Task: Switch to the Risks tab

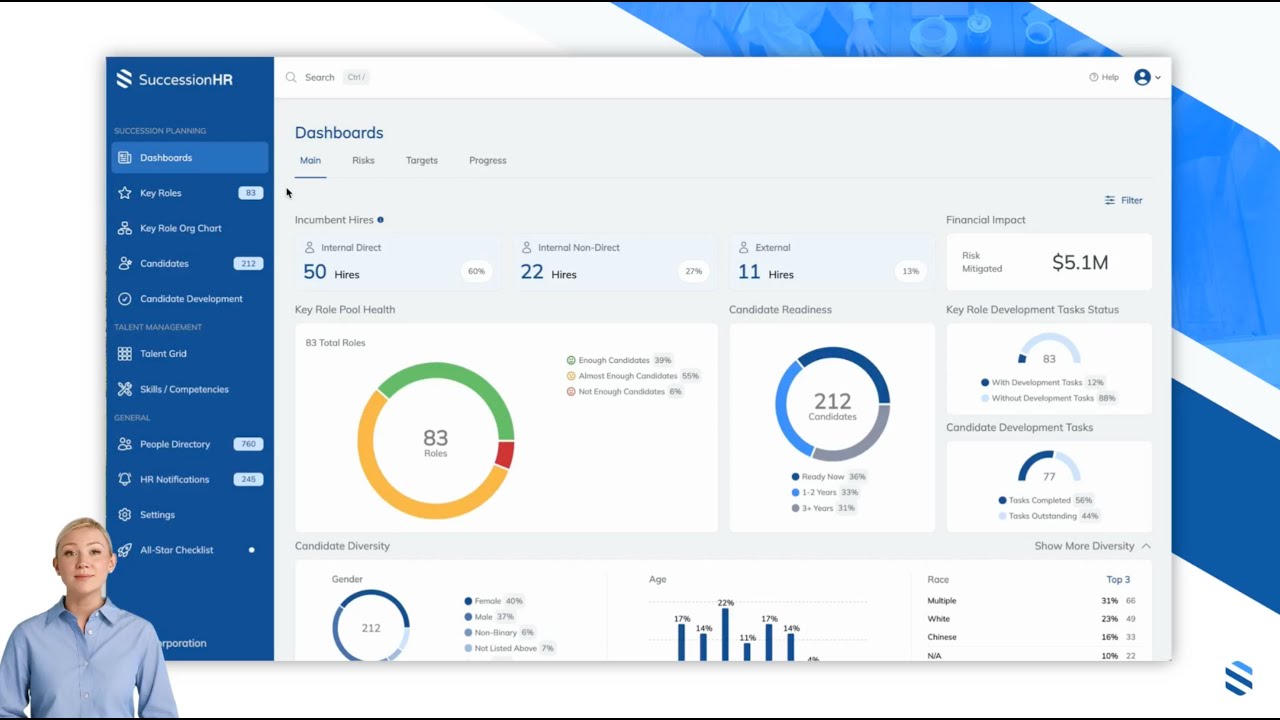Action: [x=363, y=160]
